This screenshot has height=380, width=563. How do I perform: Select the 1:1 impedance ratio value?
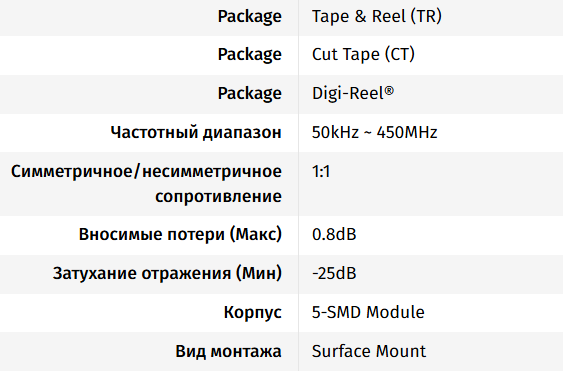pos(321,171)
